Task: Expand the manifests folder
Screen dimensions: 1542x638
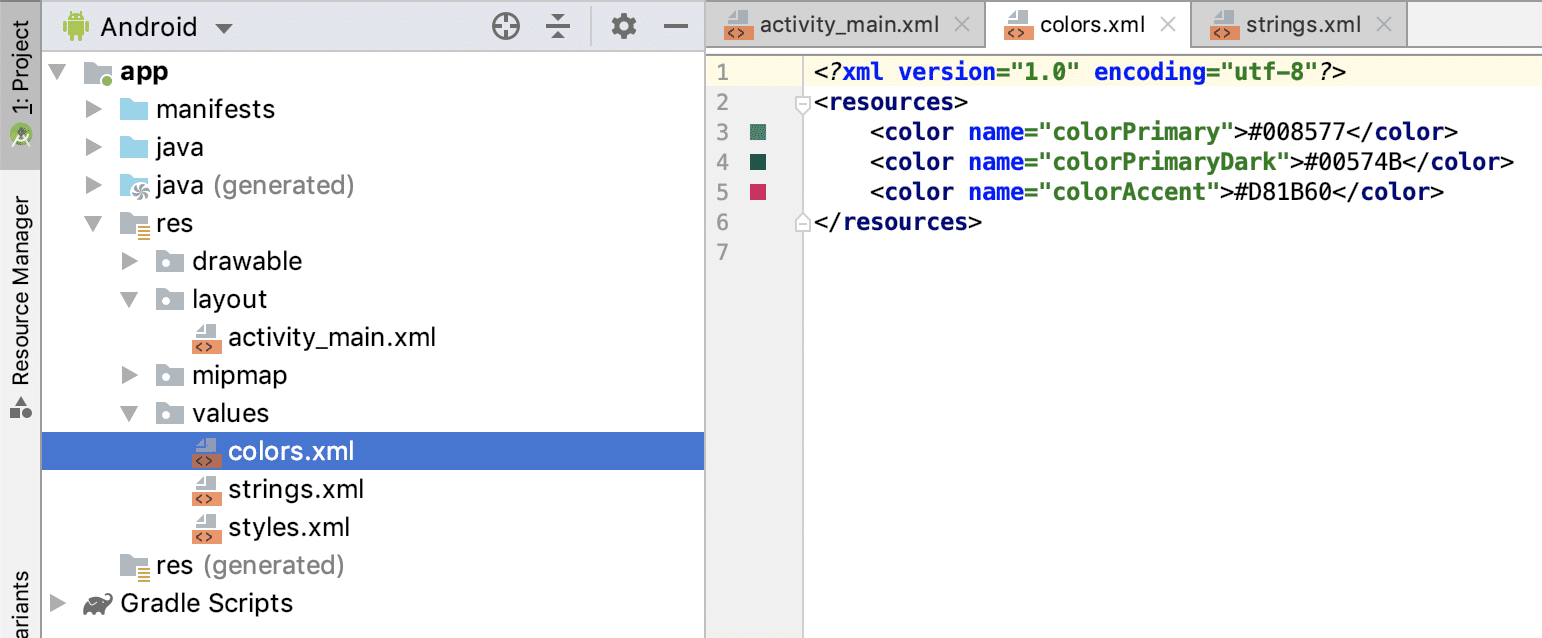Action: 92,109
